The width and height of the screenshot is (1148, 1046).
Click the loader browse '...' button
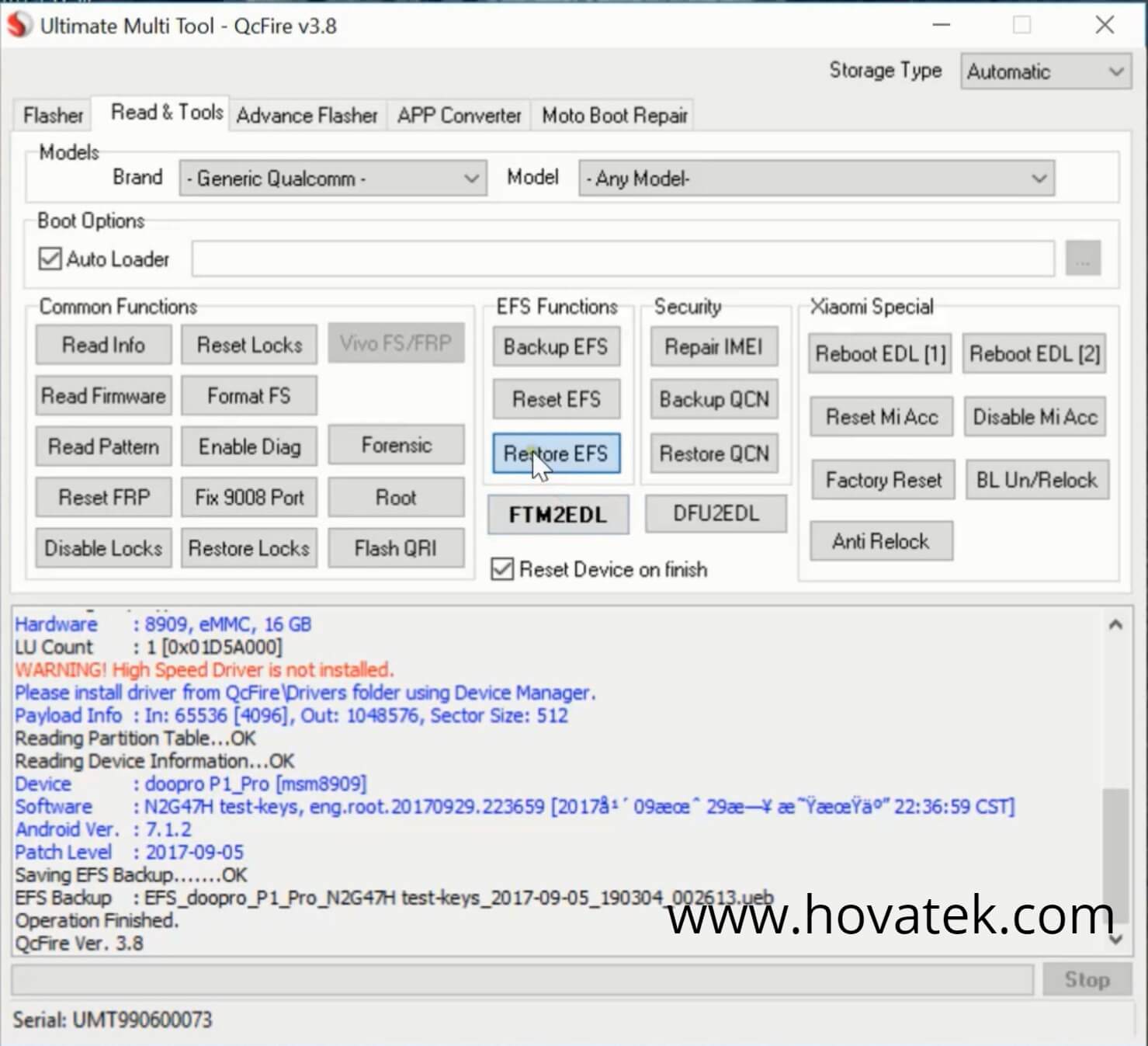point(1083,258)
